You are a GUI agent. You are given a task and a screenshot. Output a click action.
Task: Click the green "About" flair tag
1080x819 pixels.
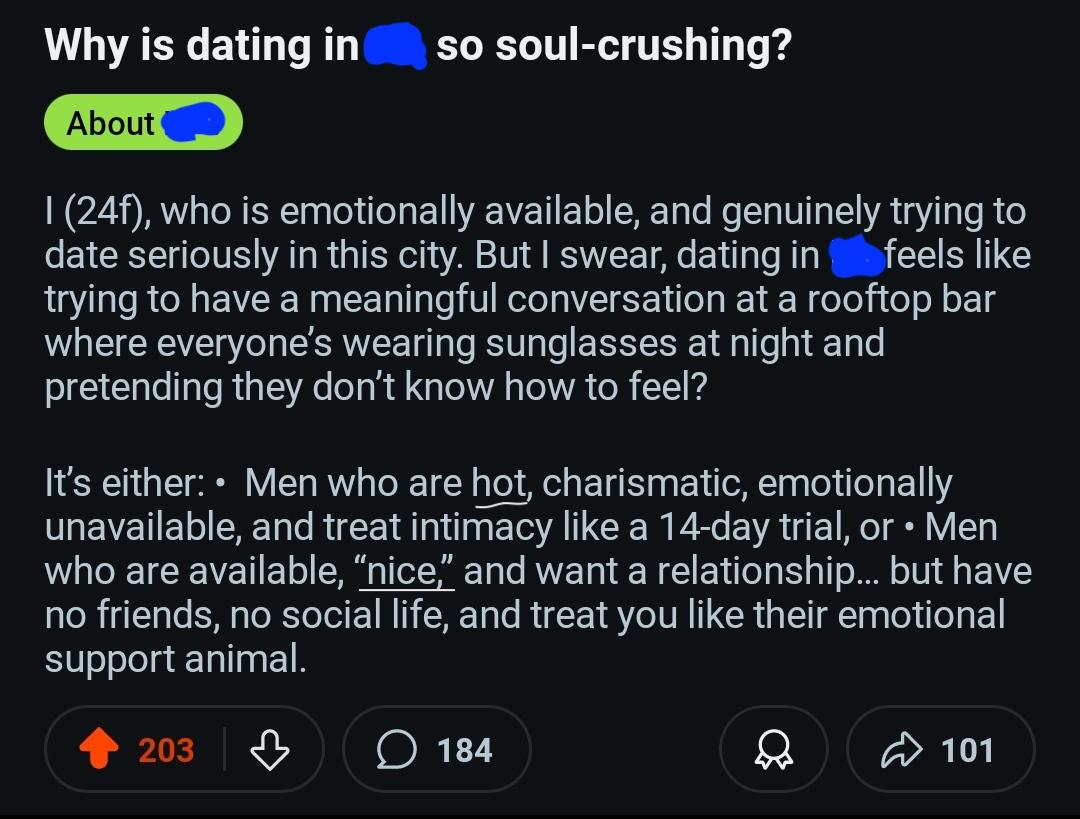click(x=111, y=123)
